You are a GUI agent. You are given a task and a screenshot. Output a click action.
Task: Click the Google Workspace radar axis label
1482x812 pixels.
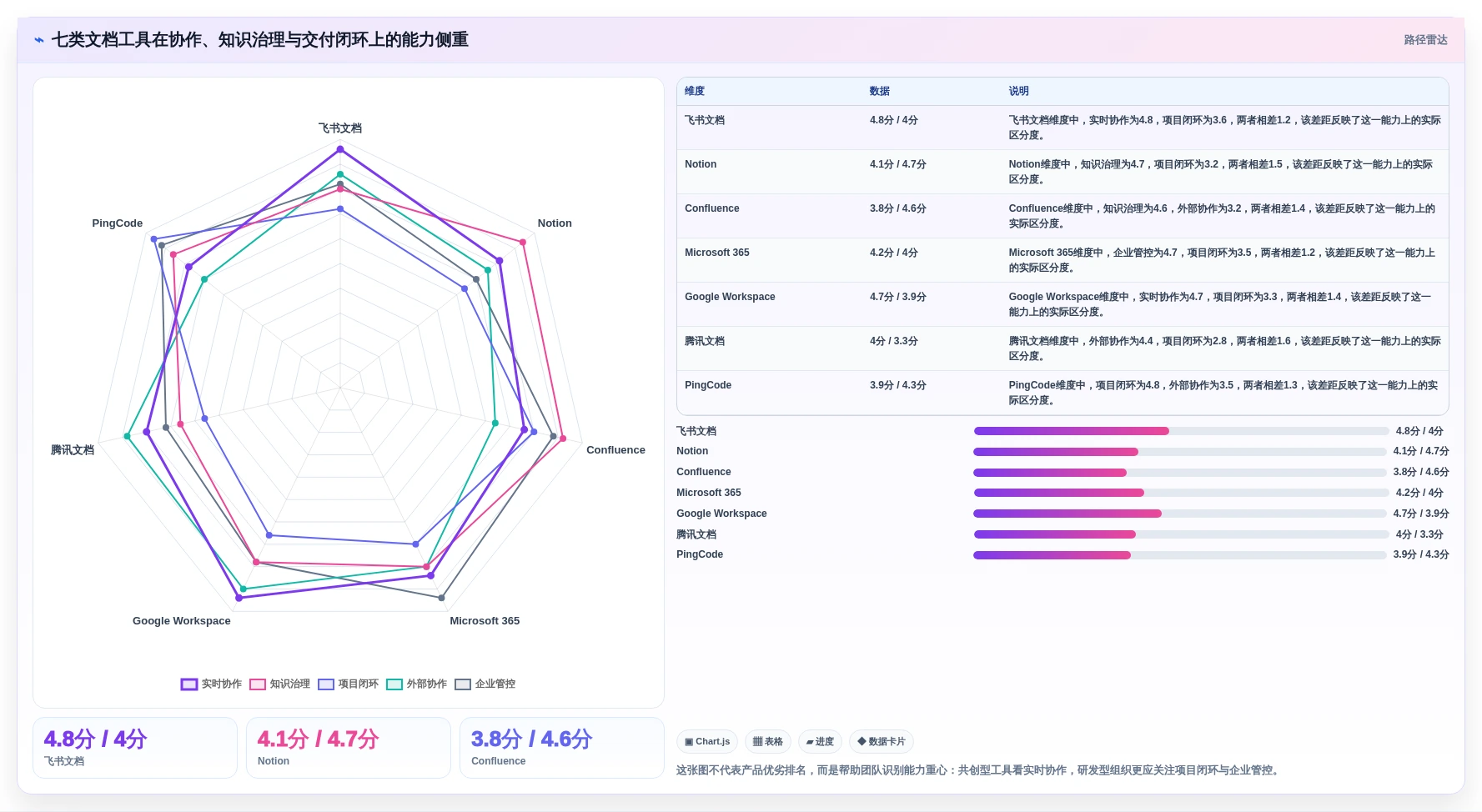click(182, 621)
